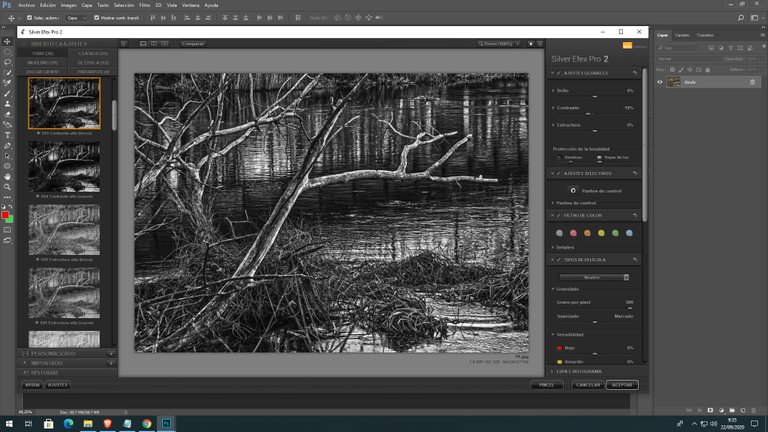The image size is (768, 432).
Task: Toggle the Selec. autom. checkbox
Action: coord(29,18)
